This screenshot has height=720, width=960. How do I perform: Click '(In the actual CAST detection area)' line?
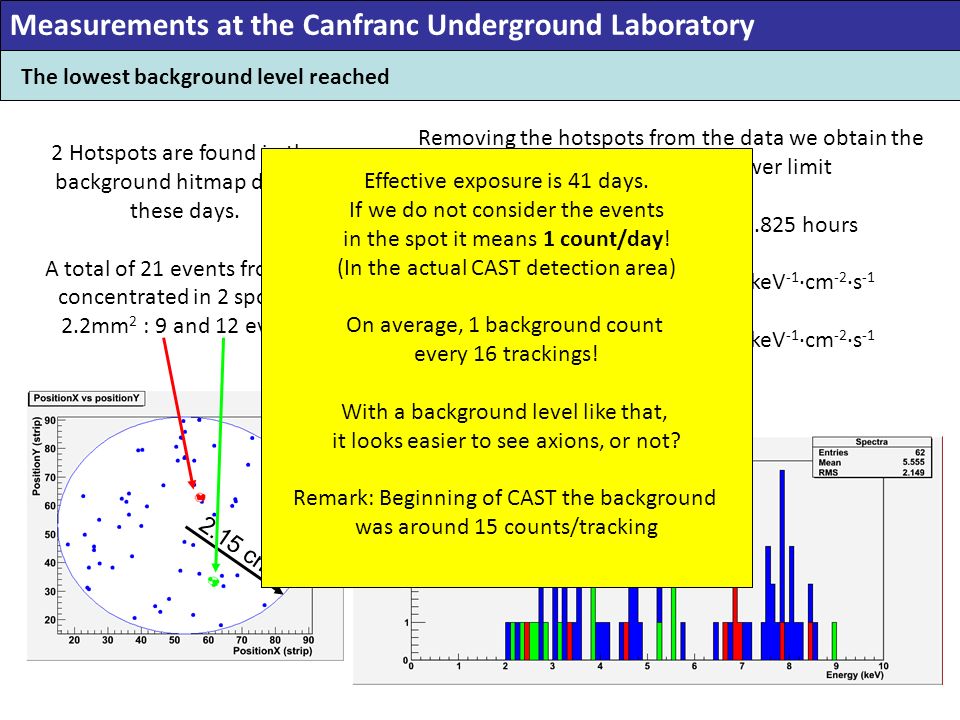pyautogui.click(x=506, y=268)
